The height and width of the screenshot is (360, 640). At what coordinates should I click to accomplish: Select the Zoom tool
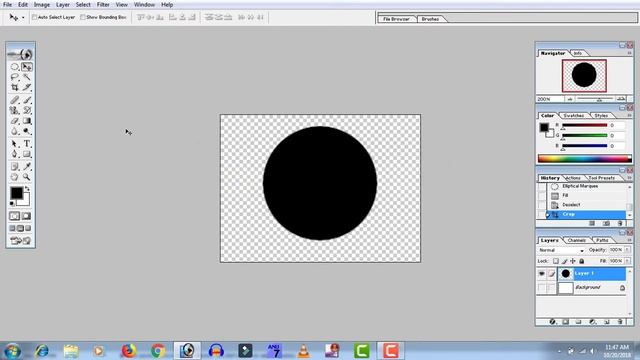[27, 177]
